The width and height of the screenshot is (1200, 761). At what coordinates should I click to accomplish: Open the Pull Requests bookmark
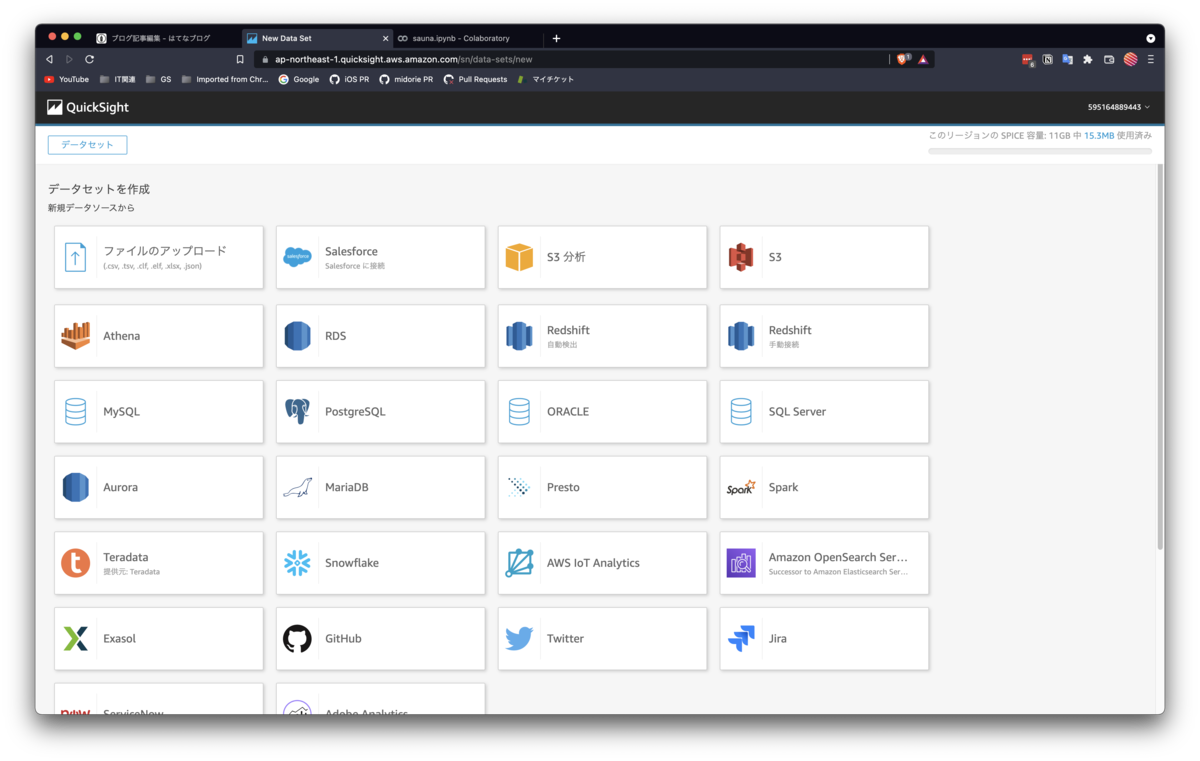pos(475,79)
